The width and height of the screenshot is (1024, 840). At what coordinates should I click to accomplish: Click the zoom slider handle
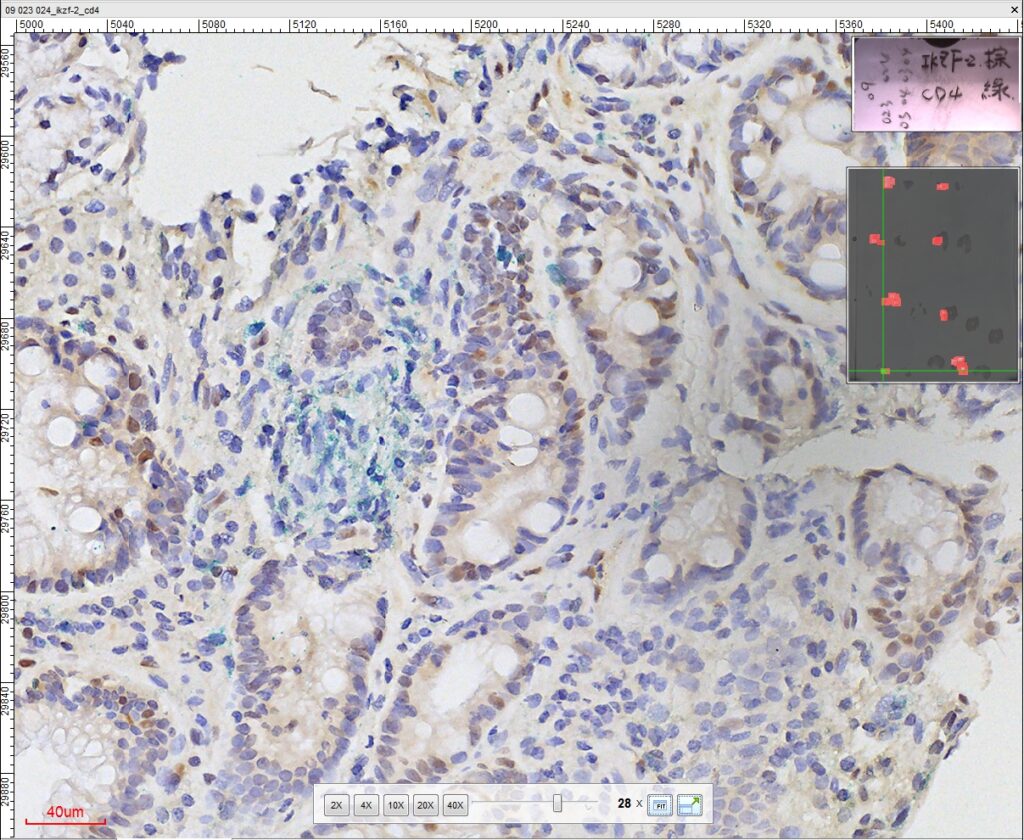tap(557, 804)
